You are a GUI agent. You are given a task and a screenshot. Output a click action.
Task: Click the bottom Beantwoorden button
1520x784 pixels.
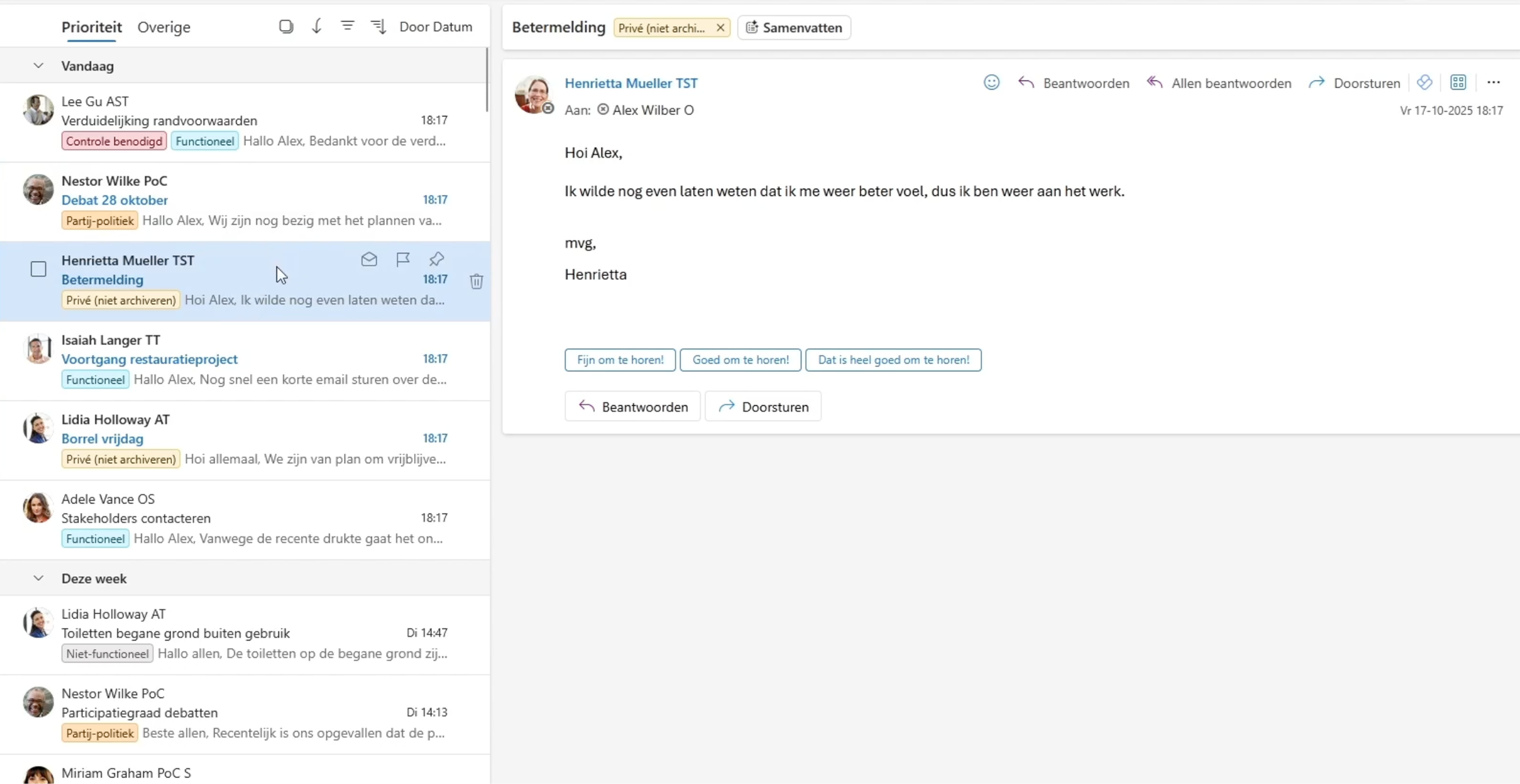point(632,407)
